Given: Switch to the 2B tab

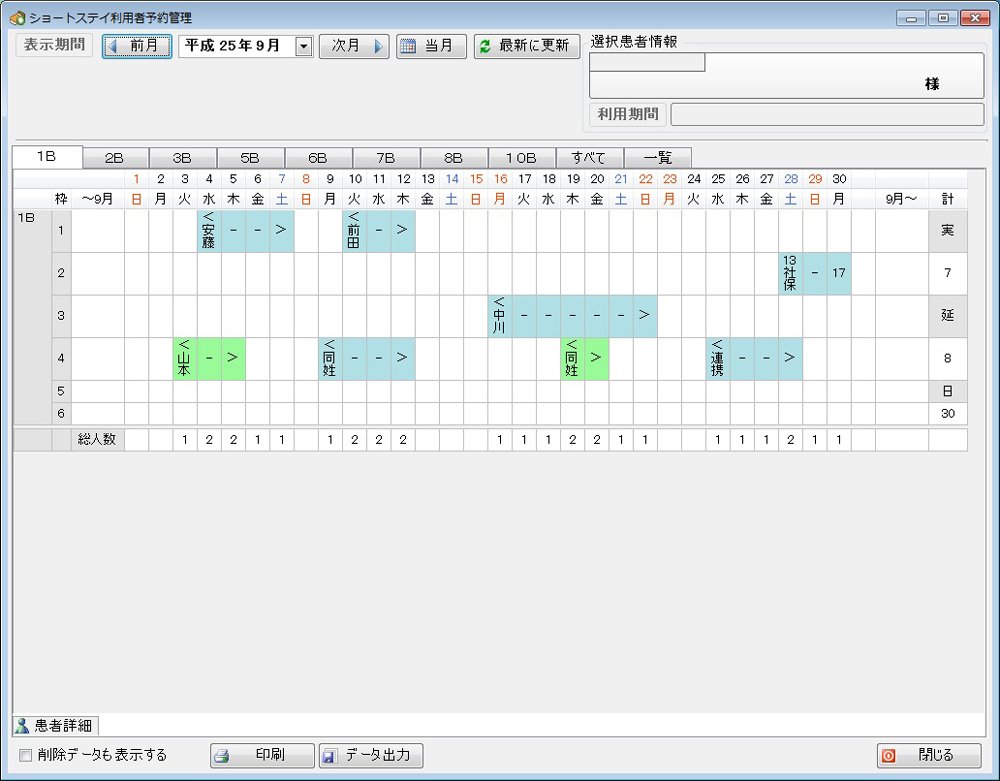Looking at the screenshot, I should point(115,158).
